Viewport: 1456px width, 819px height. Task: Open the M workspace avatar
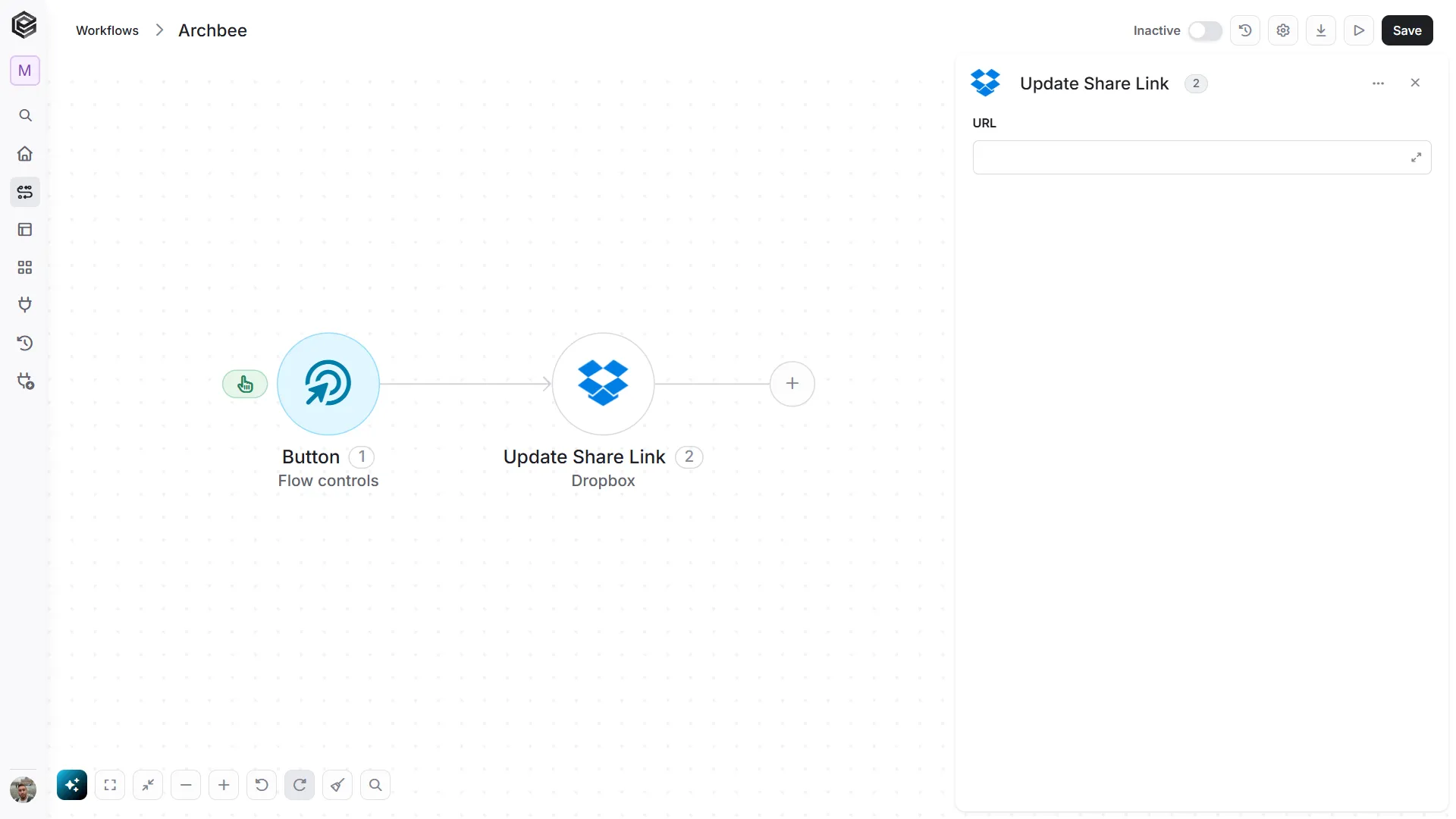tap(25, 71)
